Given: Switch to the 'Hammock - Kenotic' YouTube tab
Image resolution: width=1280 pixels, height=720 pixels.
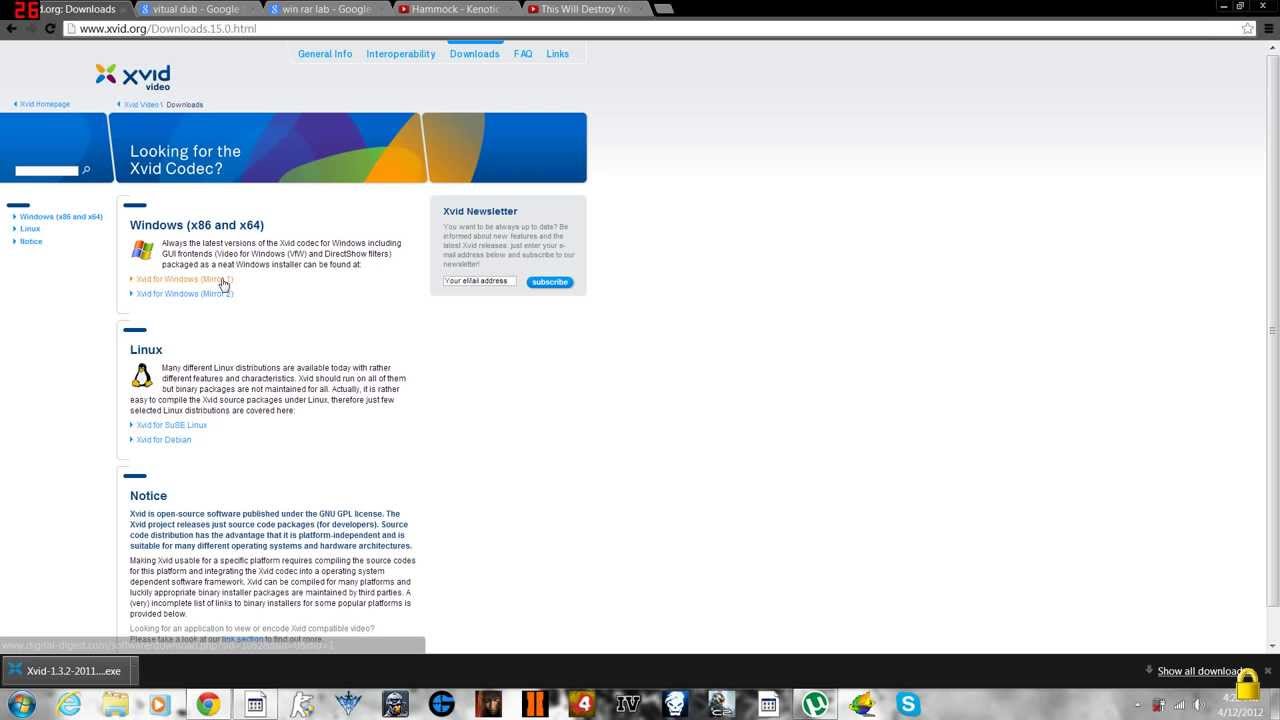Looking at the screenshot, I should pos(455,9).
